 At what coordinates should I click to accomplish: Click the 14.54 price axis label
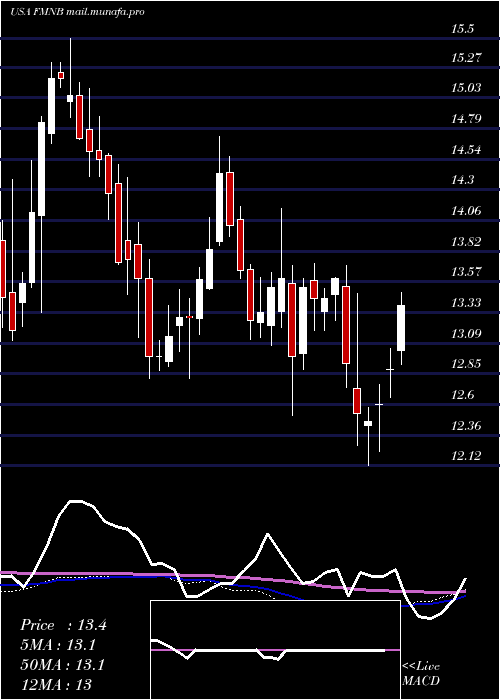467,149
